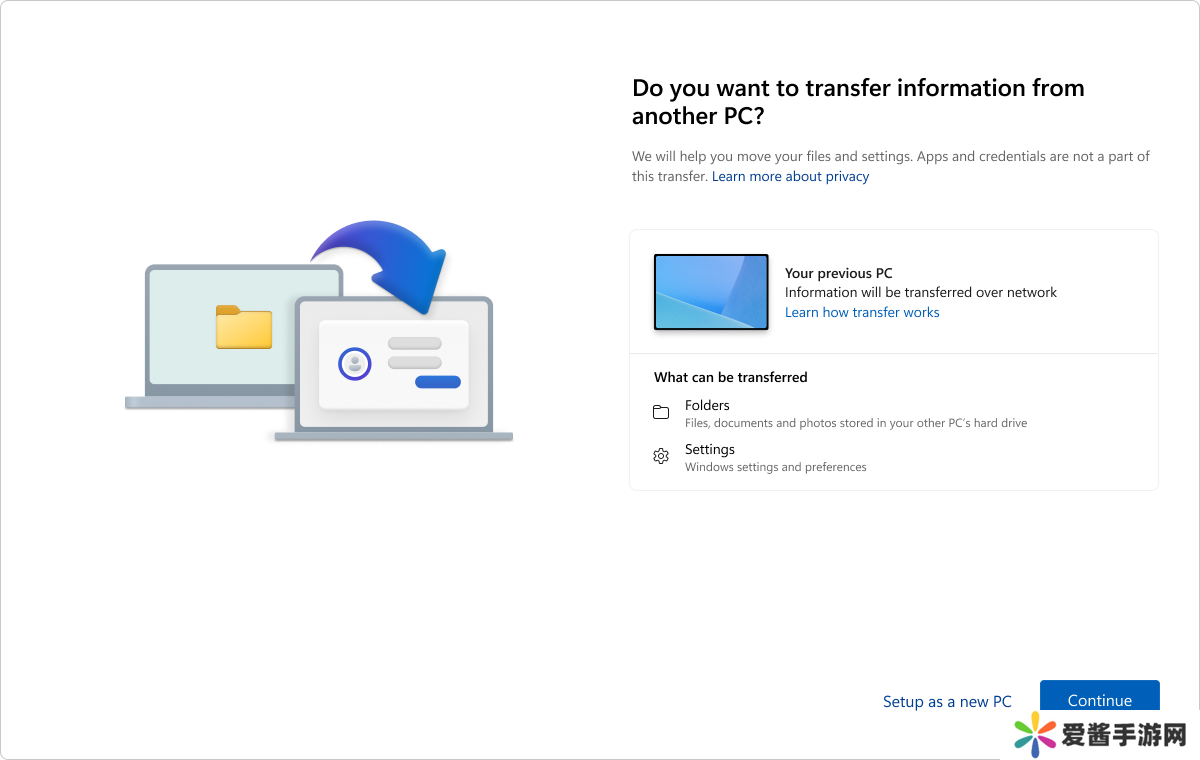This screenshot has width=1200, height=760.
Task: Click the "Your previous PC" label
Action: coord(838,273)
